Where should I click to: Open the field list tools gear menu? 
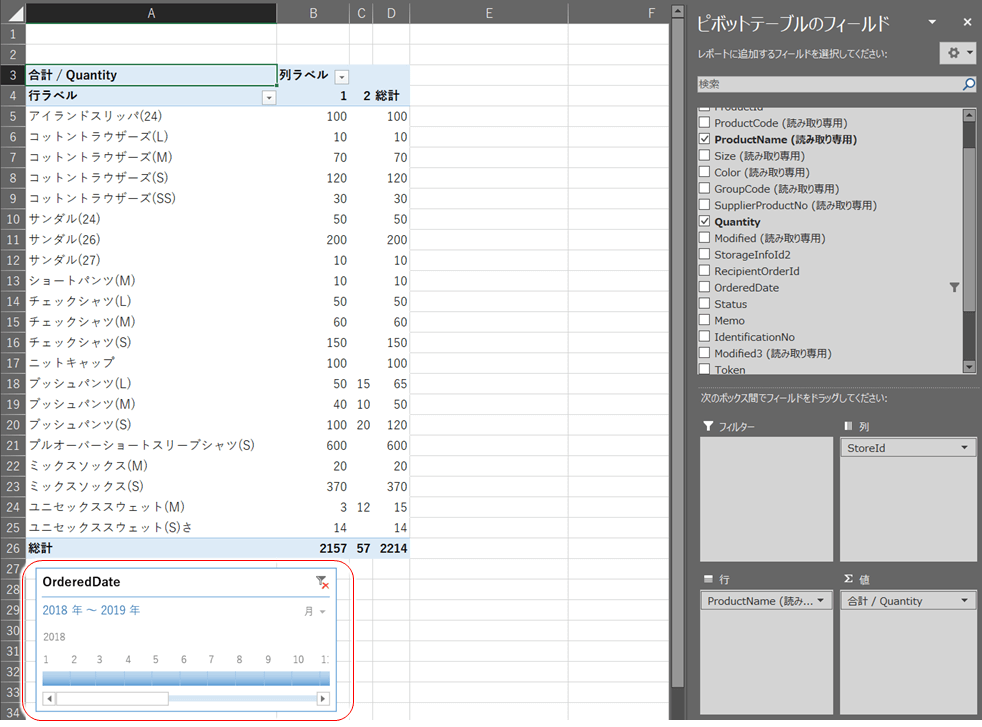[957, 53]
